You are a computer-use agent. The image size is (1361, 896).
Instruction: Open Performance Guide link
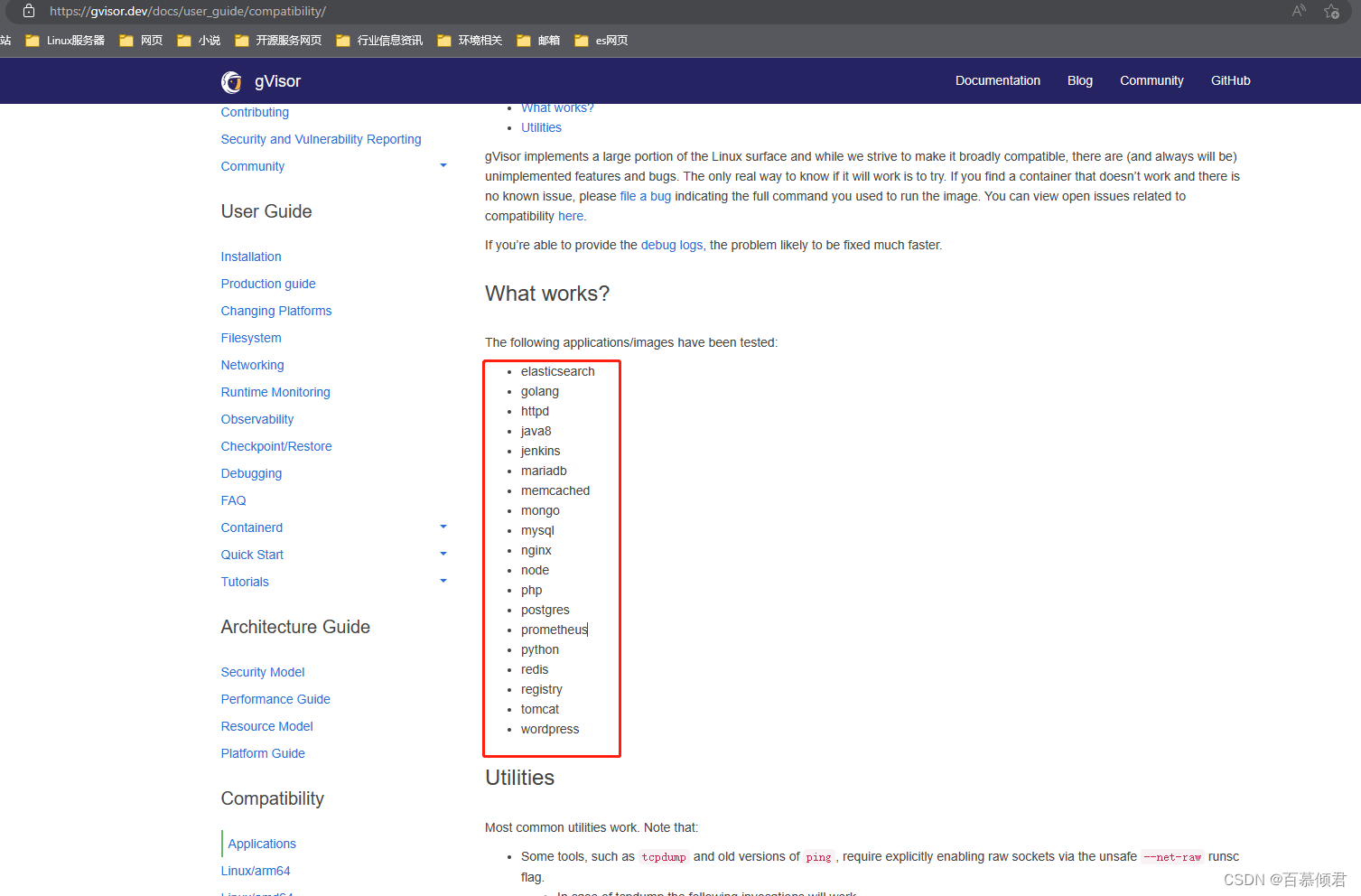[275, 699]
